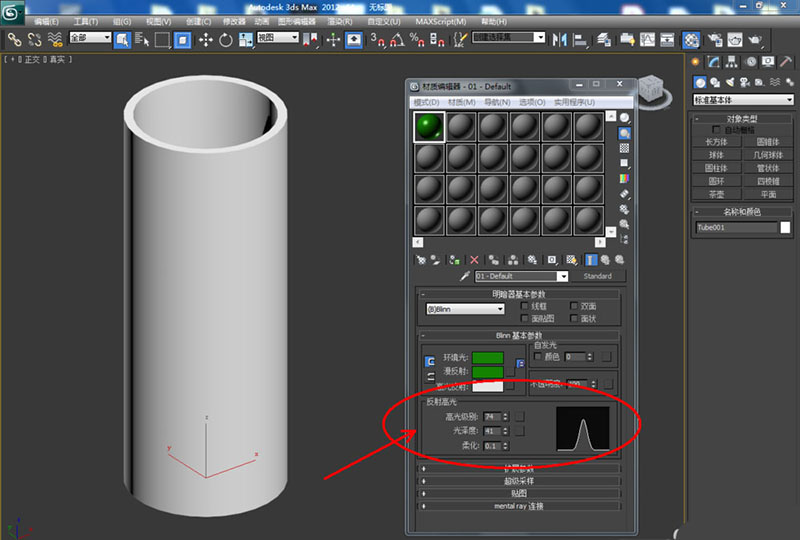800x540 pixels.
Task: Open the Material Editor from main toolbar
Action: [691, 40]
